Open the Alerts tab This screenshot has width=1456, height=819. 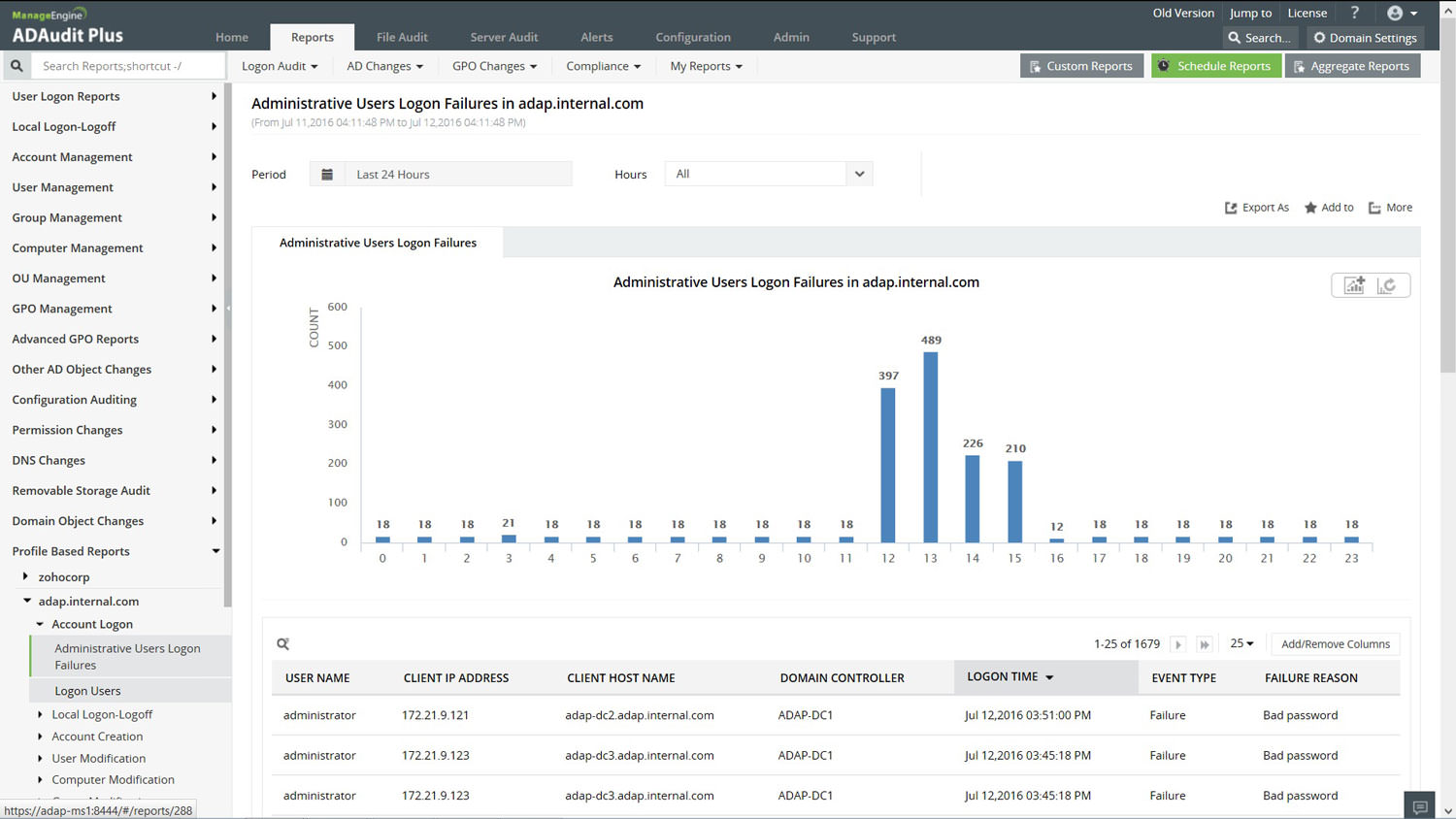(x=596, y=37)
